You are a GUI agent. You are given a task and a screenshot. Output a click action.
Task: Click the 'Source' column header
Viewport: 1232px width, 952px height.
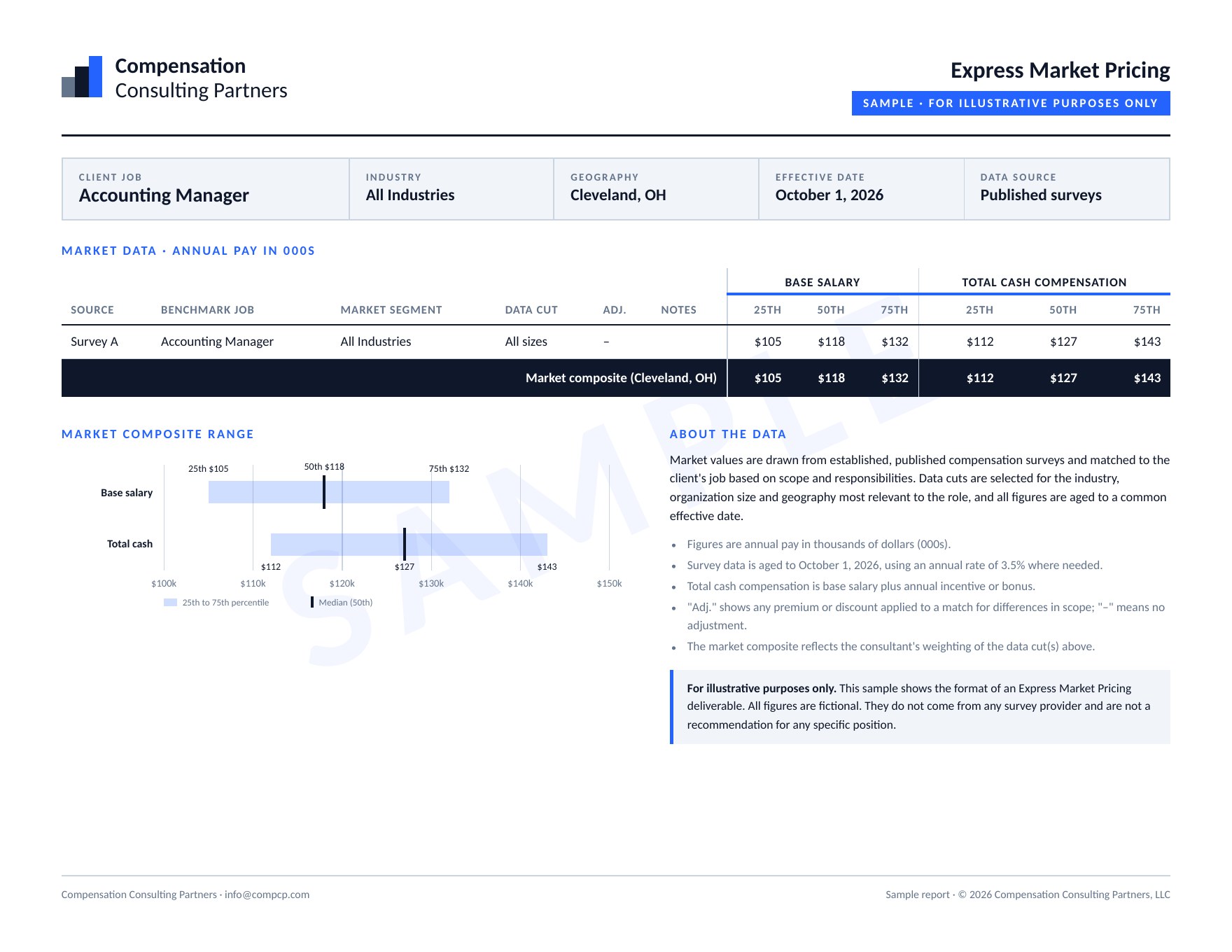[x=92, y=310]
